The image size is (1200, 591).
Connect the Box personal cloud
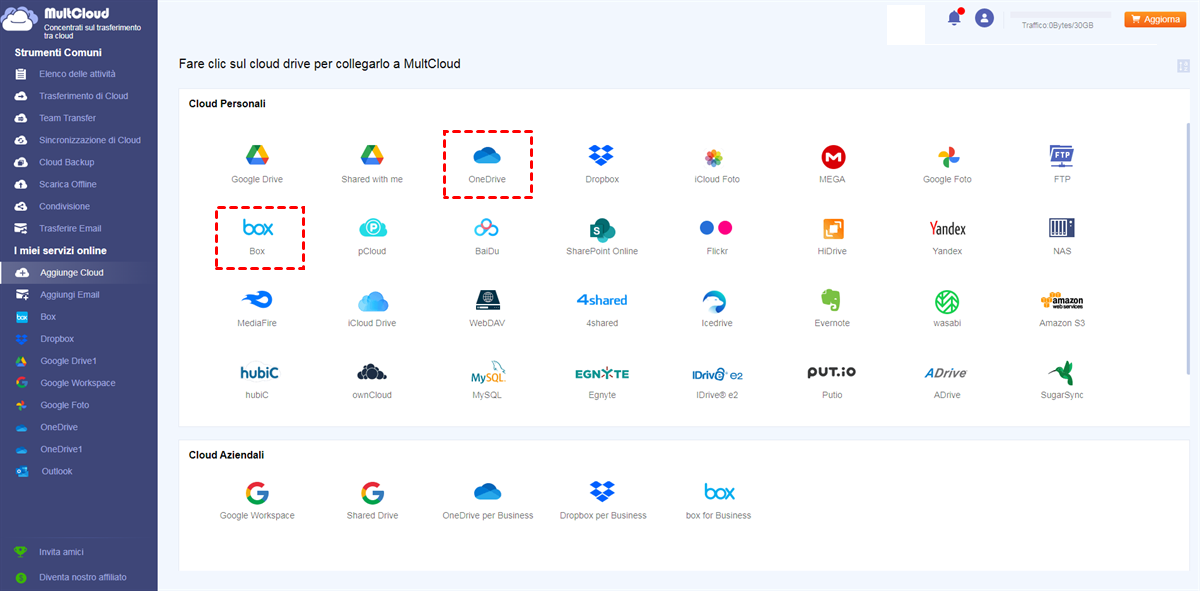[x=257, y=236]
